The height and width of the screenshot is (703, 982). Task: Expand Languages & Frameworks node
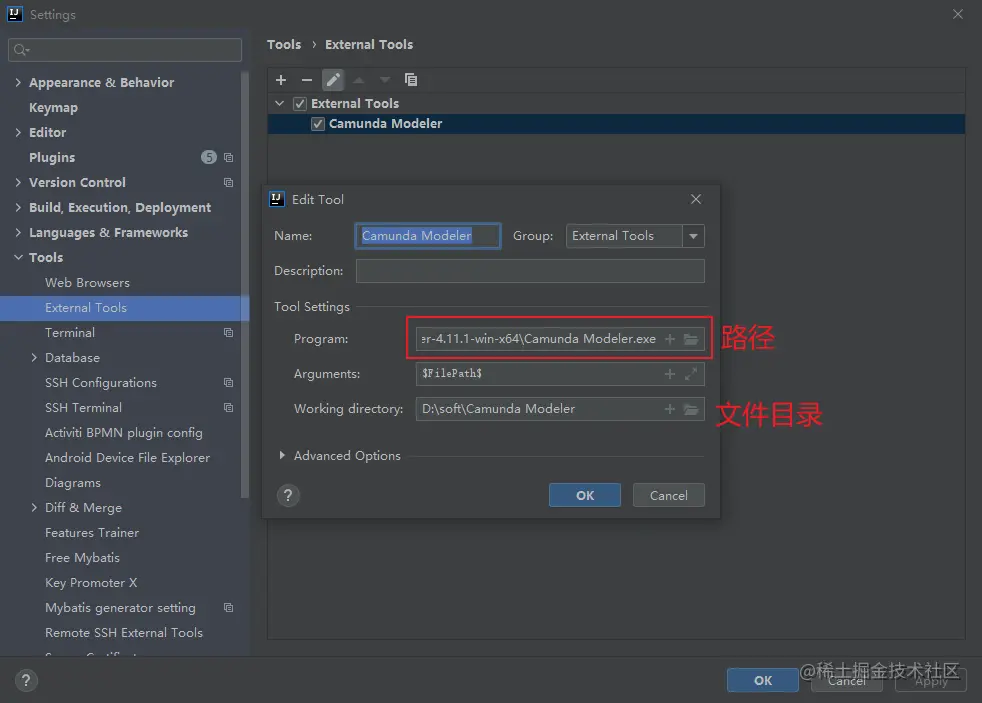(x=18, y=232)
